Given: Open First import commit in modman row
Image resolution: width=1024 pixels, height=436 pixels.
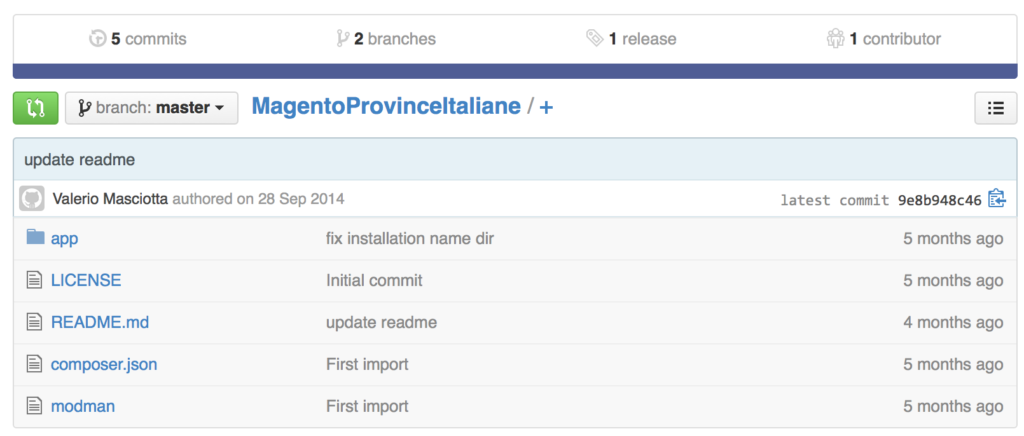Looking at the screenshot, I should point(367,406).
